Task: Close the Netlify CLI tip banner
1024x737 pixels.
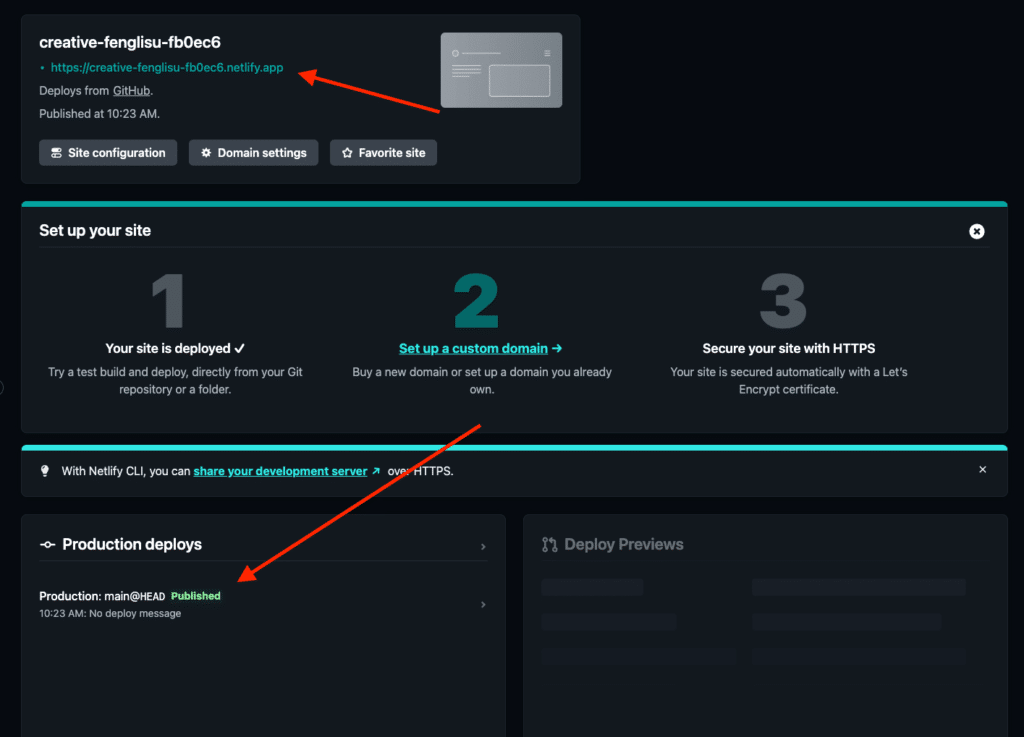Action: point(982,469)
